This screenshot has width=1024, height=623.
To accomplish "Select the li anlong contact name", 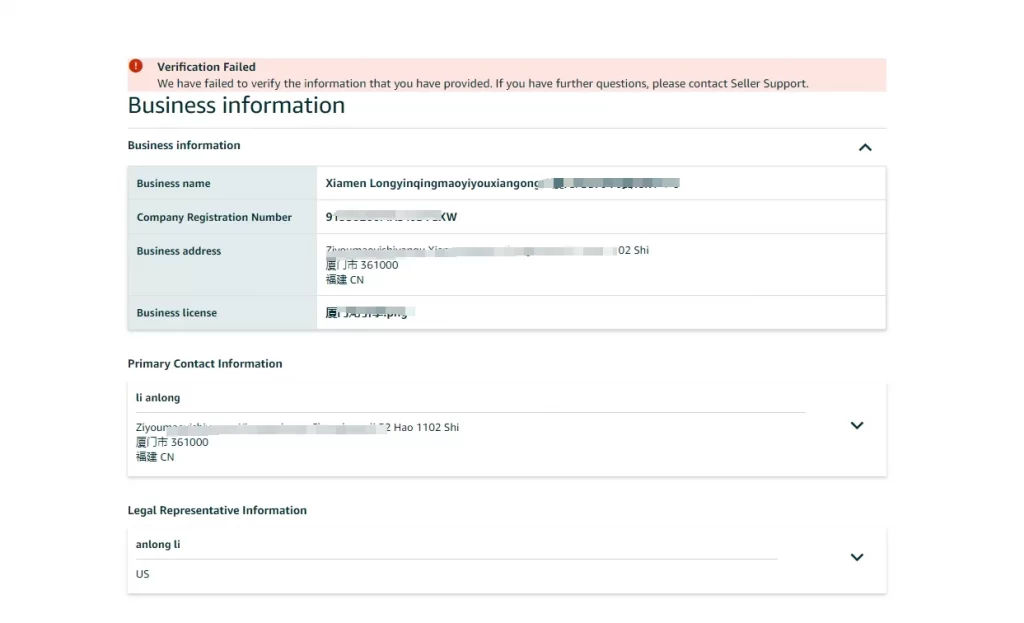I will [157, 397].
